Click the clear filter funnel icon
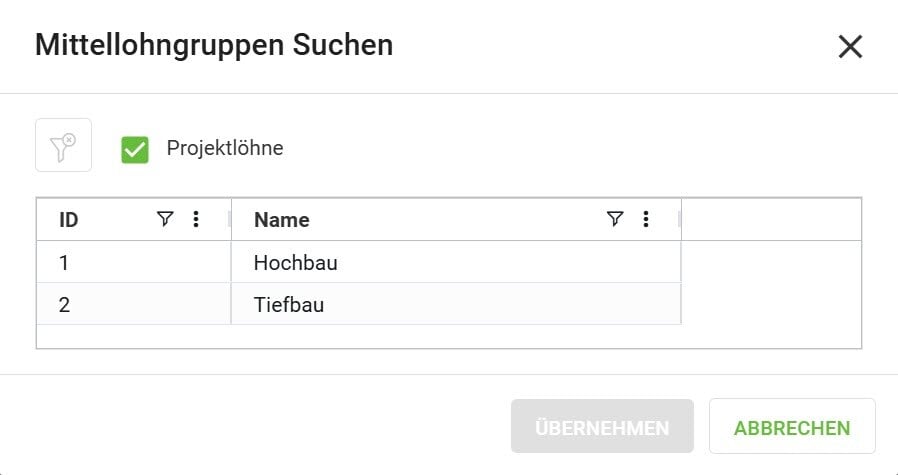 coord(64,145)
